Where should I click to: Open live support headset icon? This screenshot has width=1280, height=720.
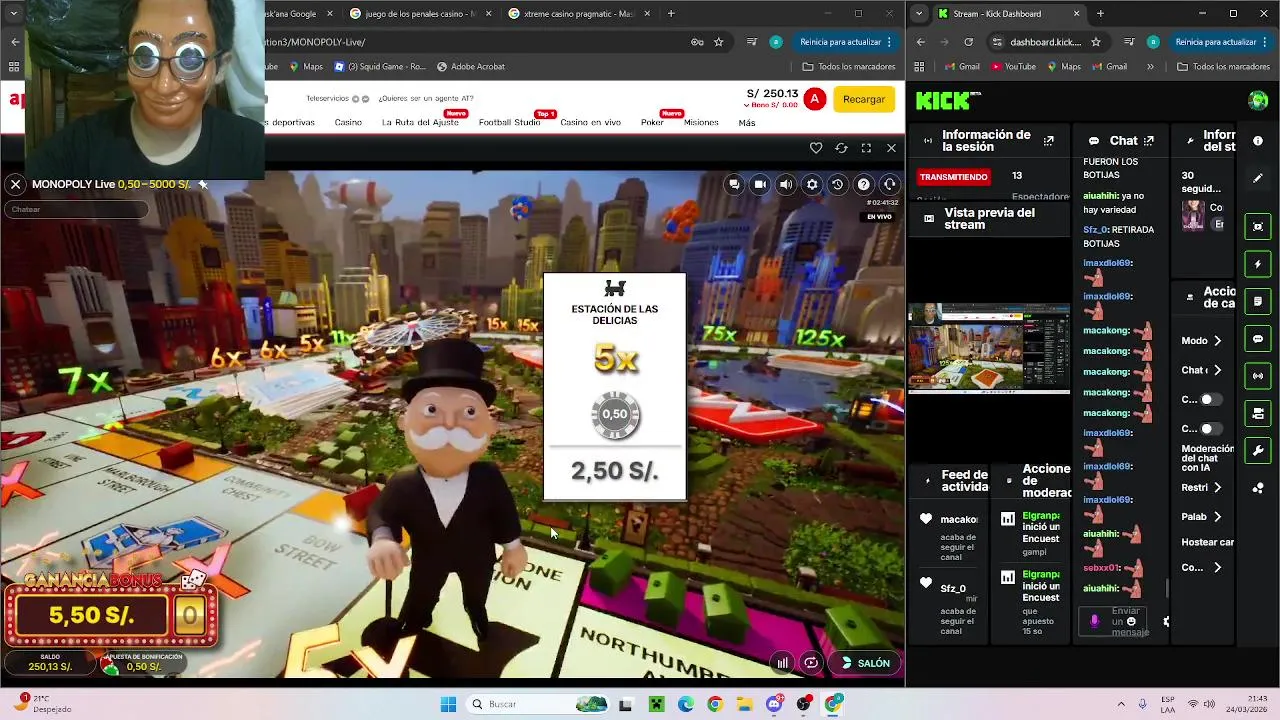point(889,184)
